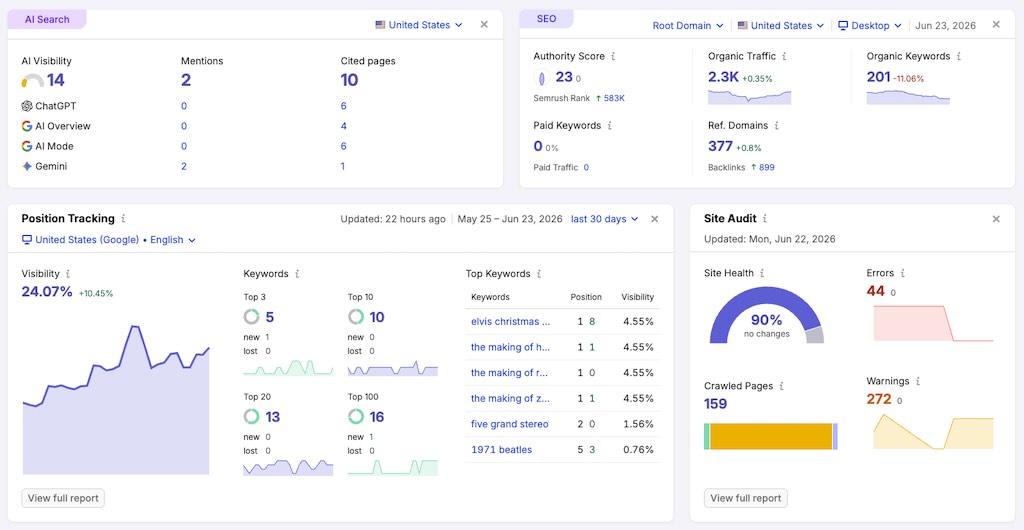Click the Crawled Pages 159 value
Image resolution: width=1024 pixels, height=530 pixels.
[716, 404]
